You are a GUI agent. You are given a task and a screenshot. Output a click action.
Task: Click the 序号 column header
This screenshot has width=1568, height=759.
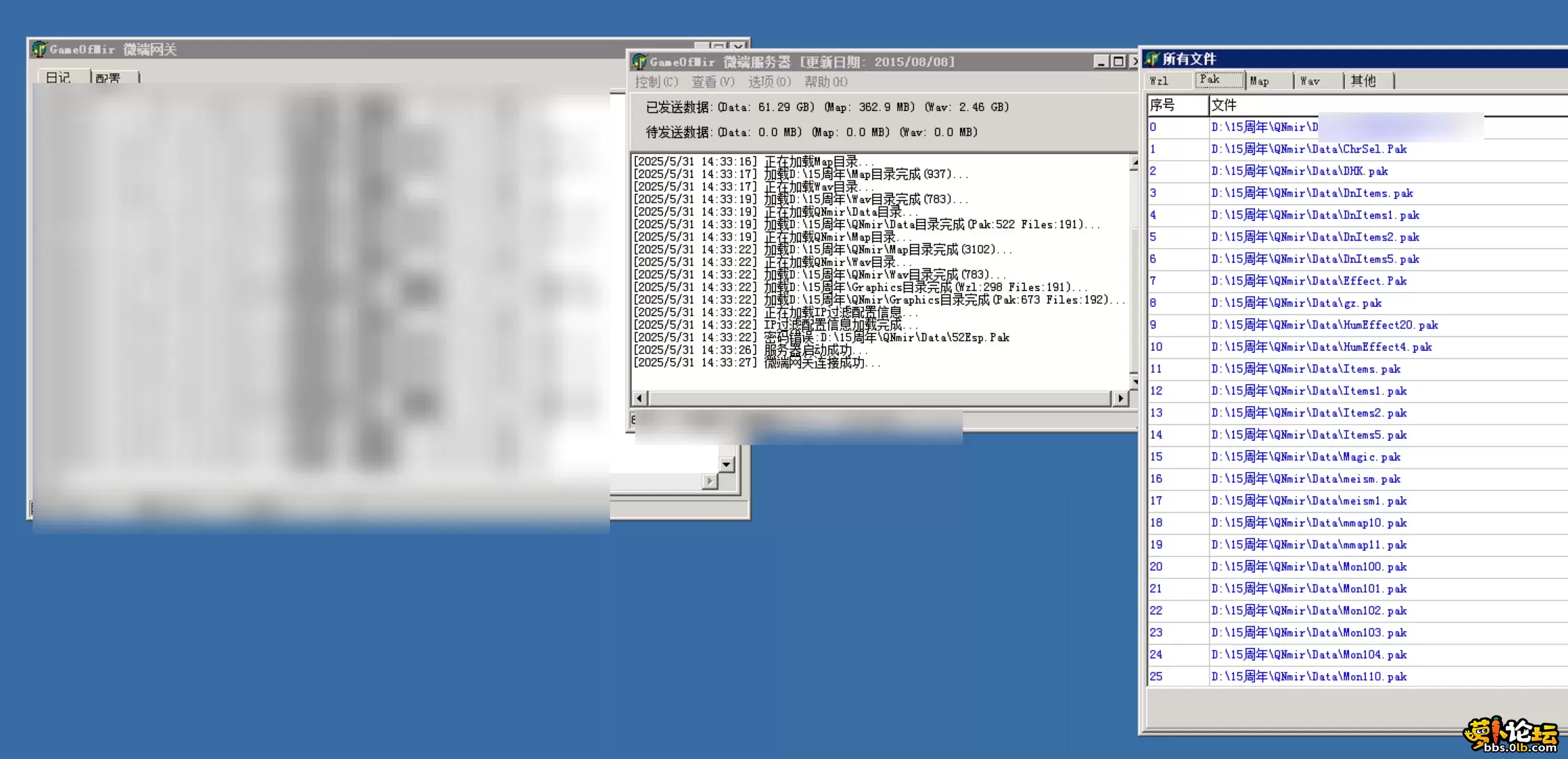tap(1177, 105)
